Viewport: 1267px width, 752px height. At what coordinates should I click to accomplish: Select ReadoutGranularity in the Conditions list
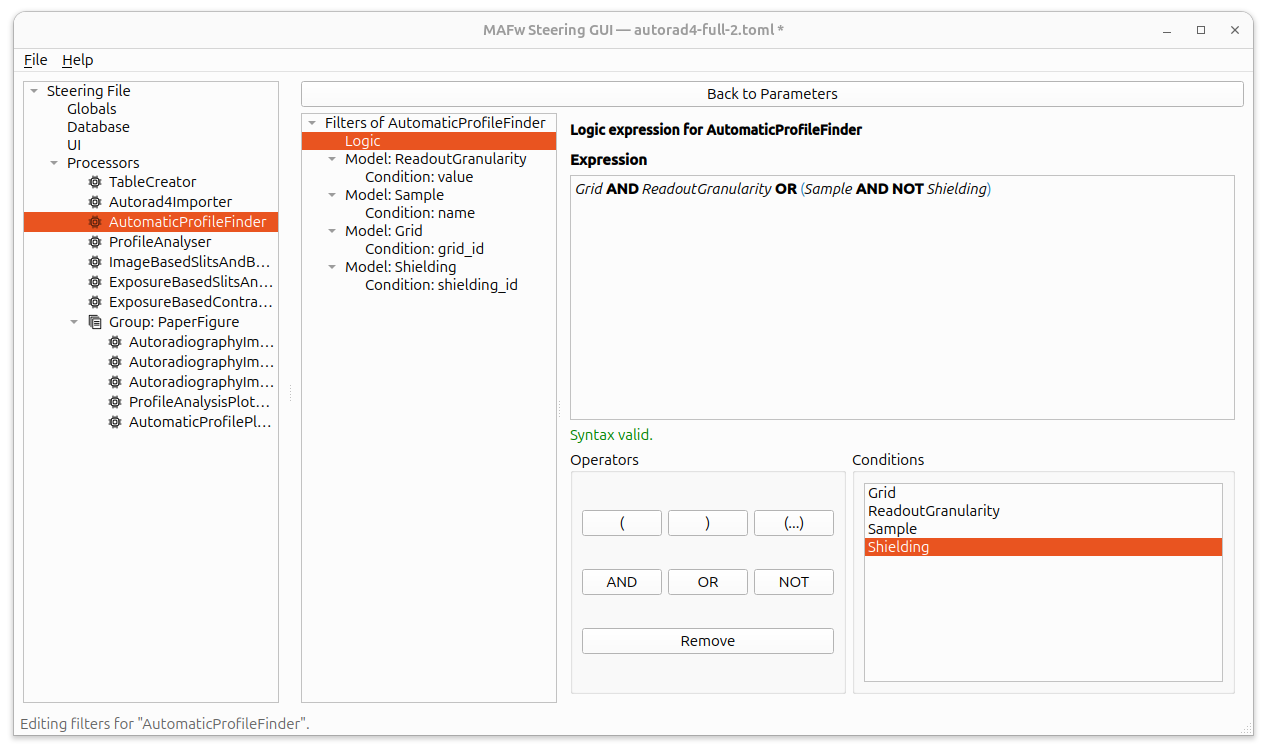933,511
